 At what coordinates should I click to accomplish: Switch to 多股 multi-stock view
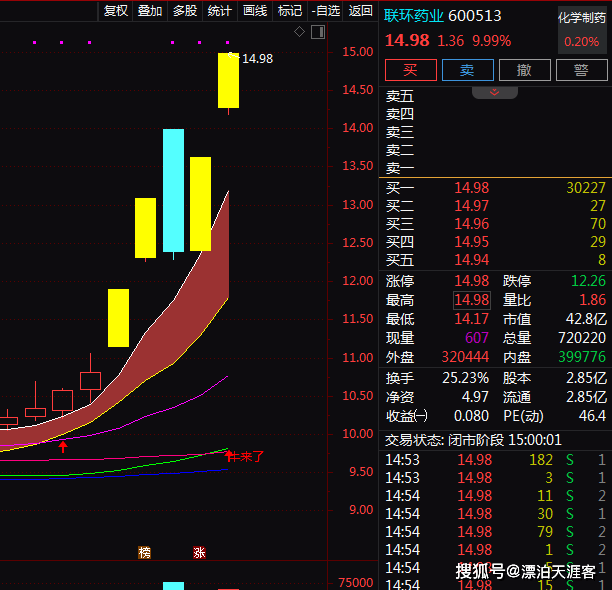click(185, 11)
